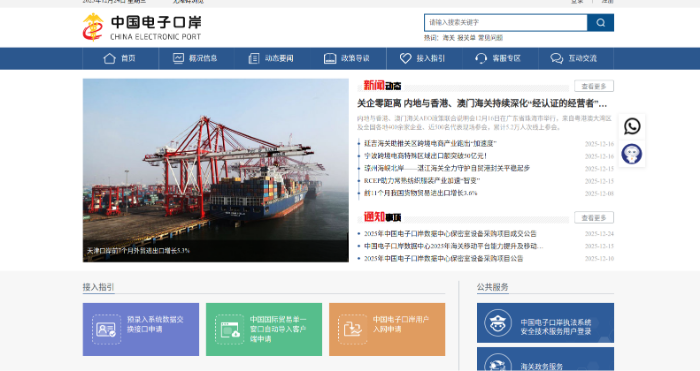
Task: Open the 动态要闻 menu item
Action: click(279, 58)
